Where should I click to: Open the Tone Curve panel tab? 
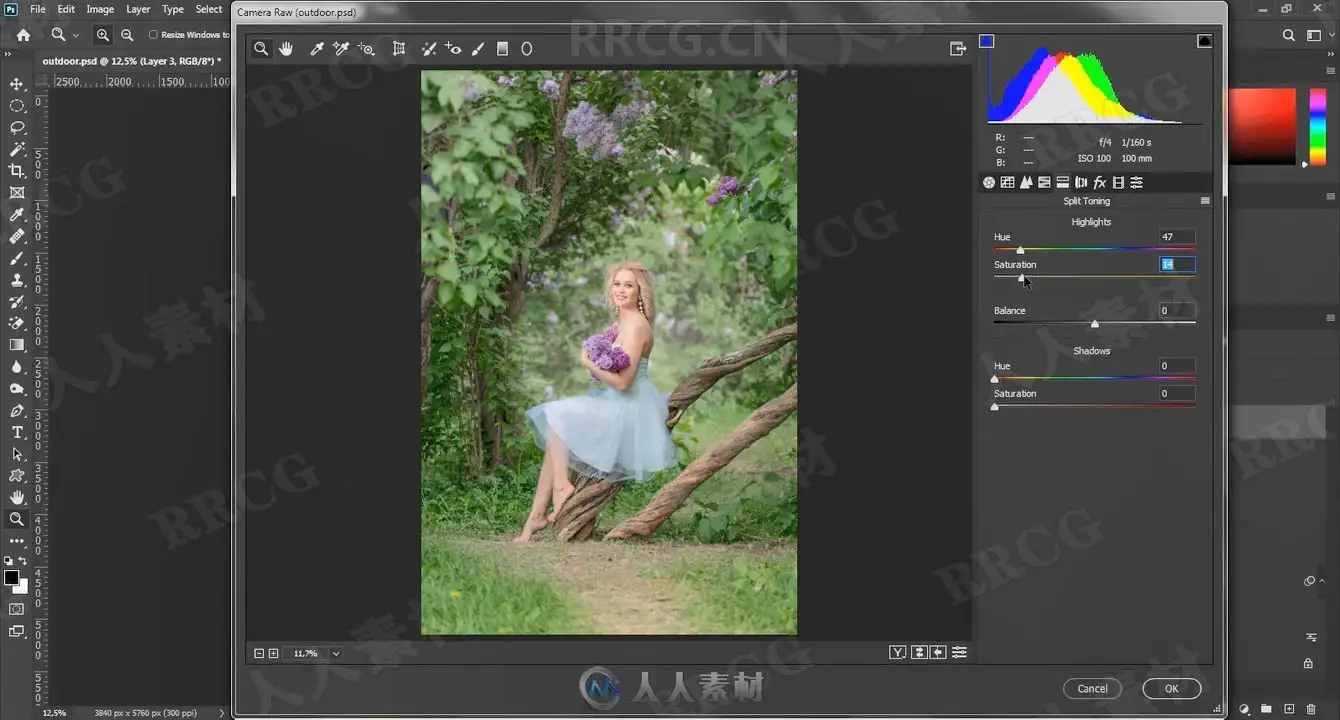coord(1007,182)
